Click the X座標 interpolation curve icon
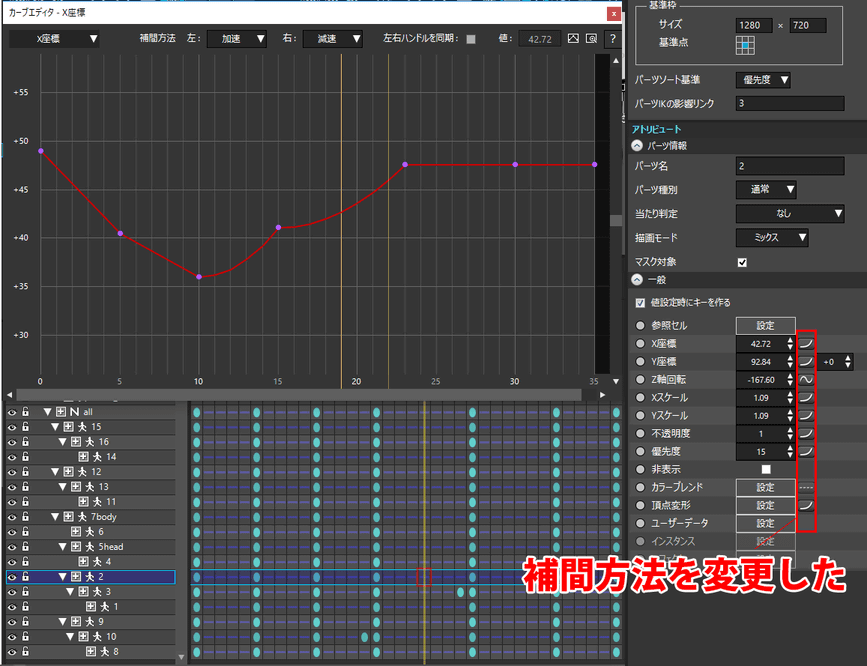The width and height of the screenshot is (867, 666). 806,344
